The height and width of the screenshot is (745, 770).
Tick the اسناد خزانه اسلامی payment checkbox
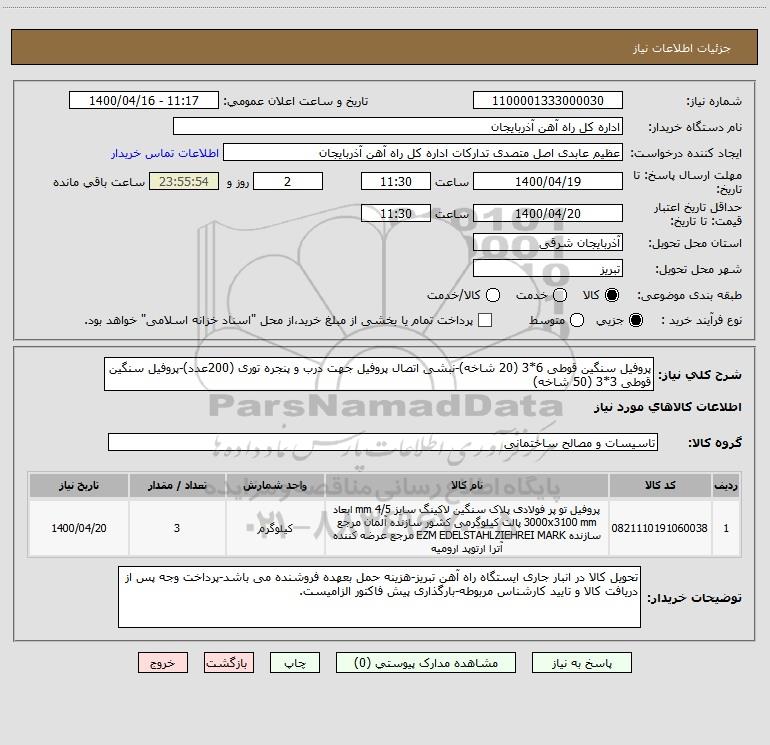pos(485,320)
